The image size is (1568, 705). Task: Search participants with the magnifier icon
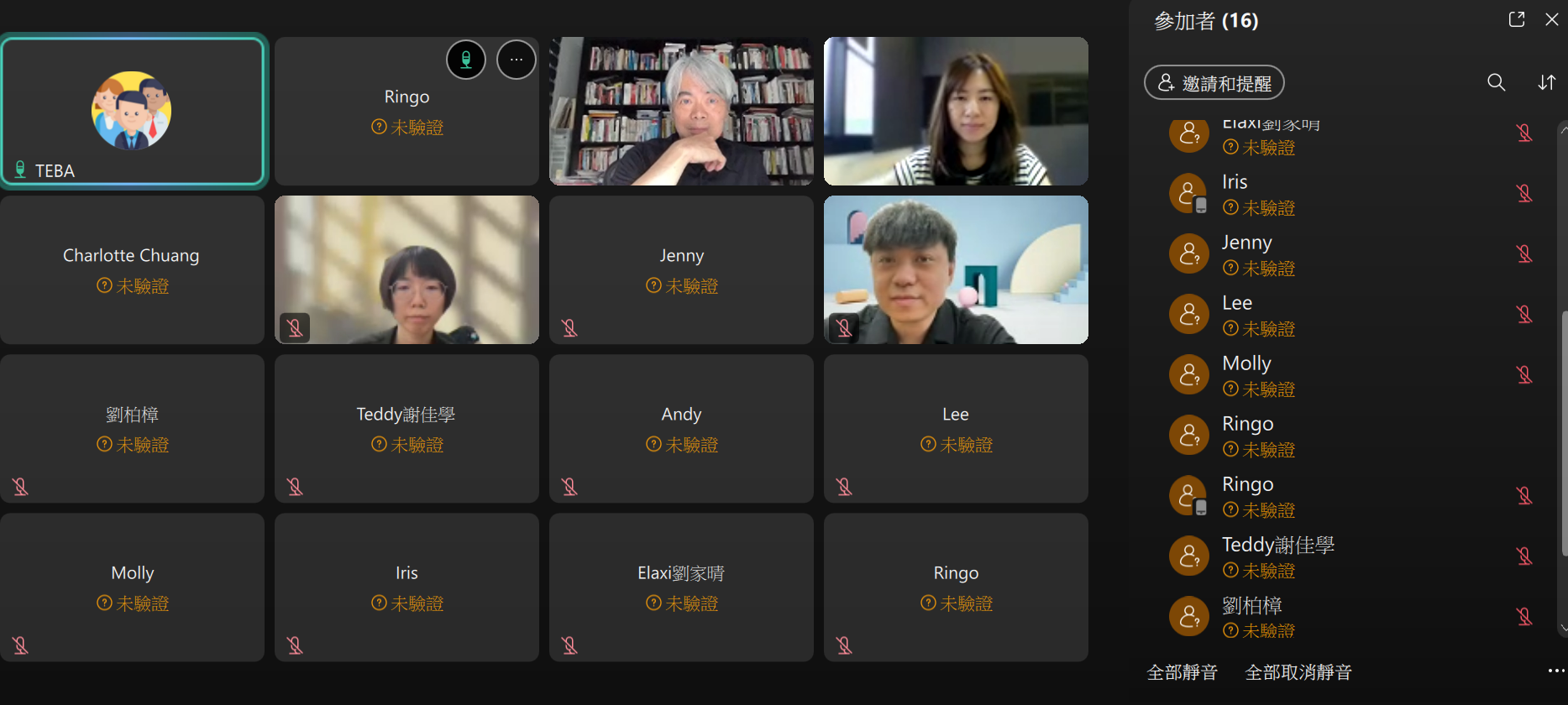click(x=1496, y=82)
